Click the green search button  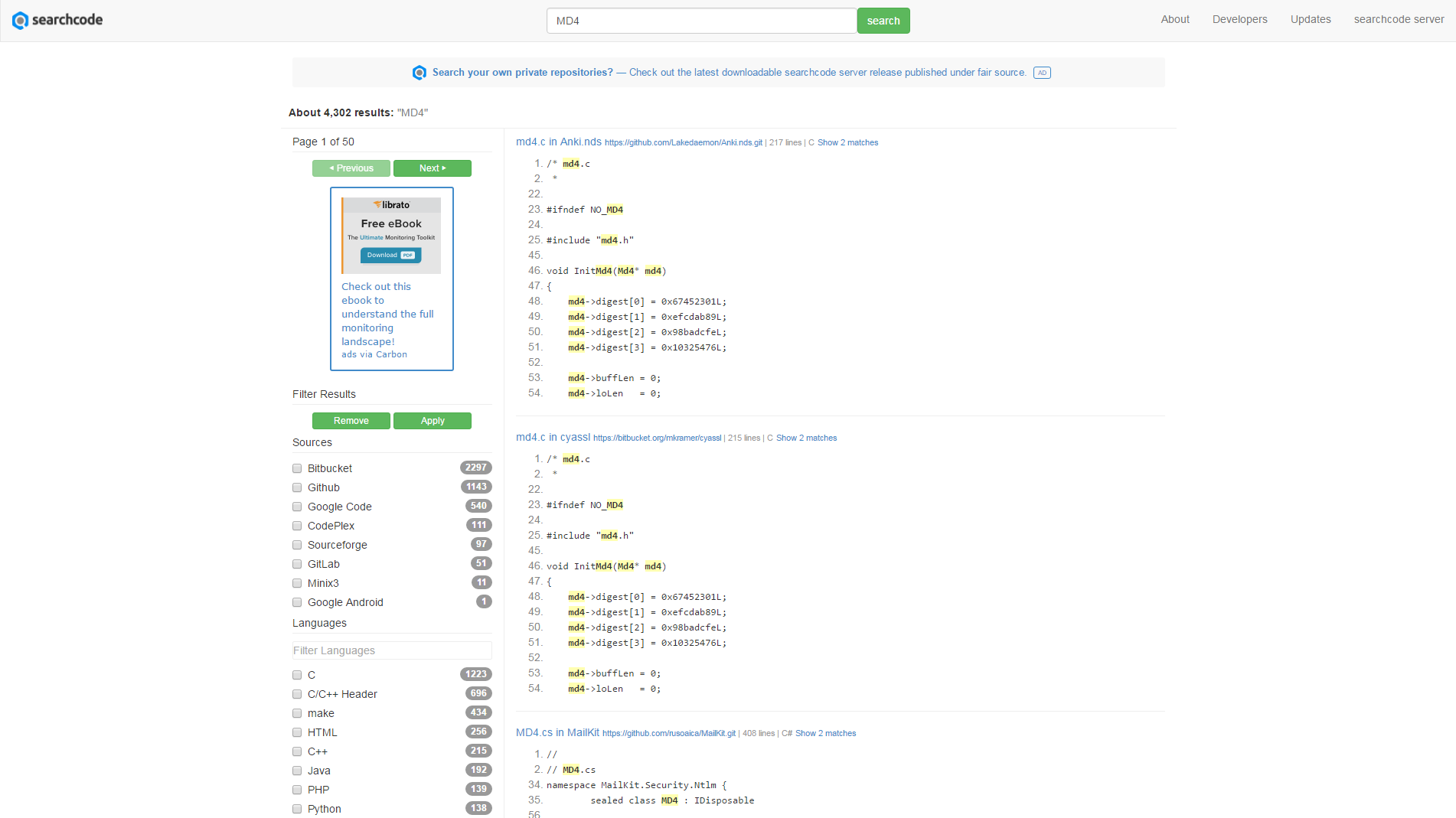coord(883,21)
